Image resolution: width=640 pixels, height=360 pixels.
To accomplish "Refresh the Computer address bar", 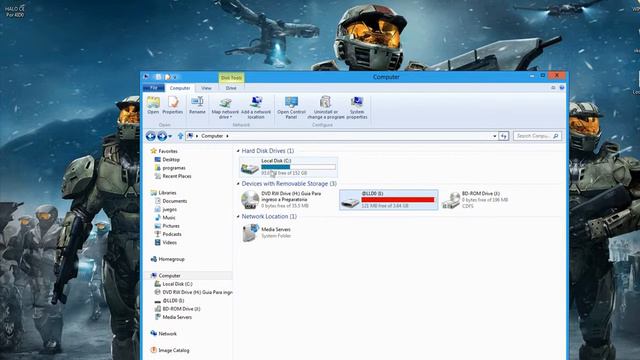I will coord(504,136).
